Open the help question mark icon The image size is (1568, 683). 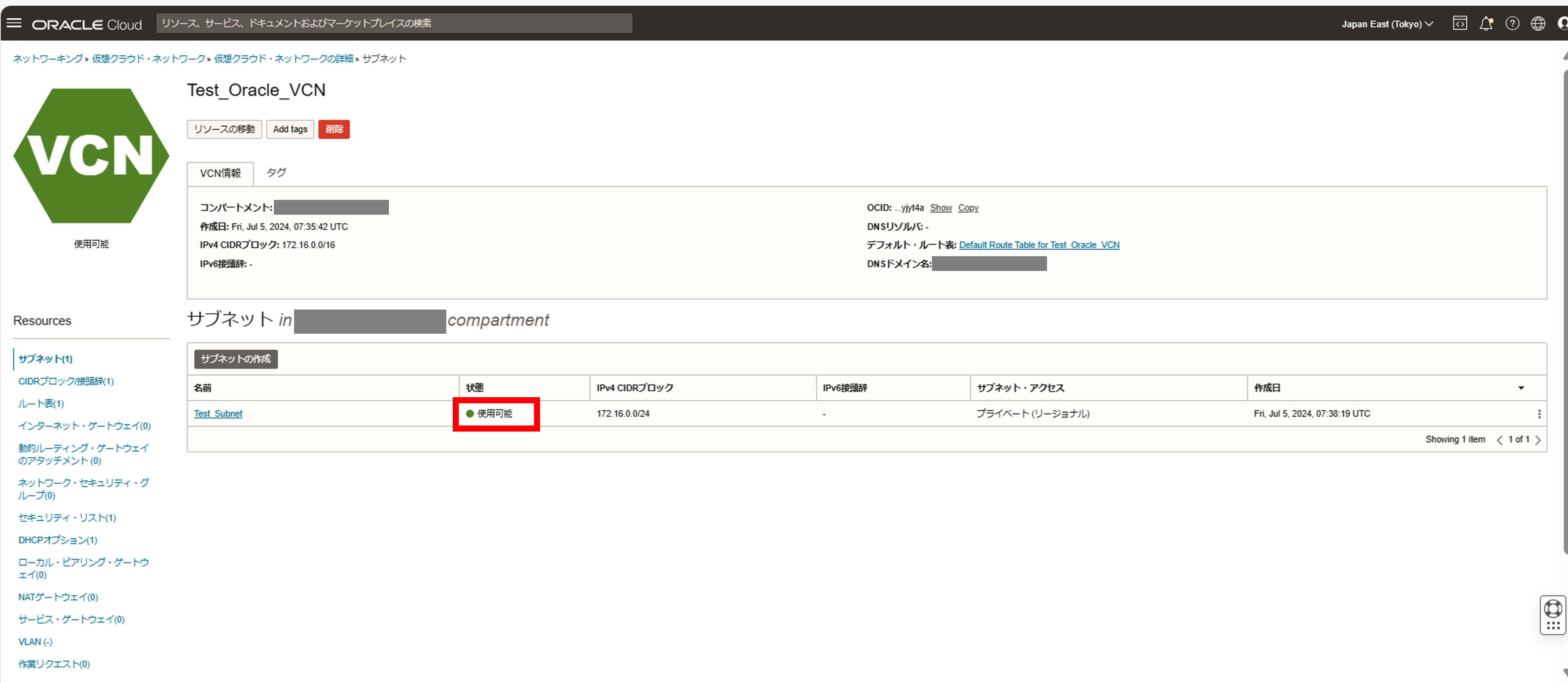[x=1512, y=24]
